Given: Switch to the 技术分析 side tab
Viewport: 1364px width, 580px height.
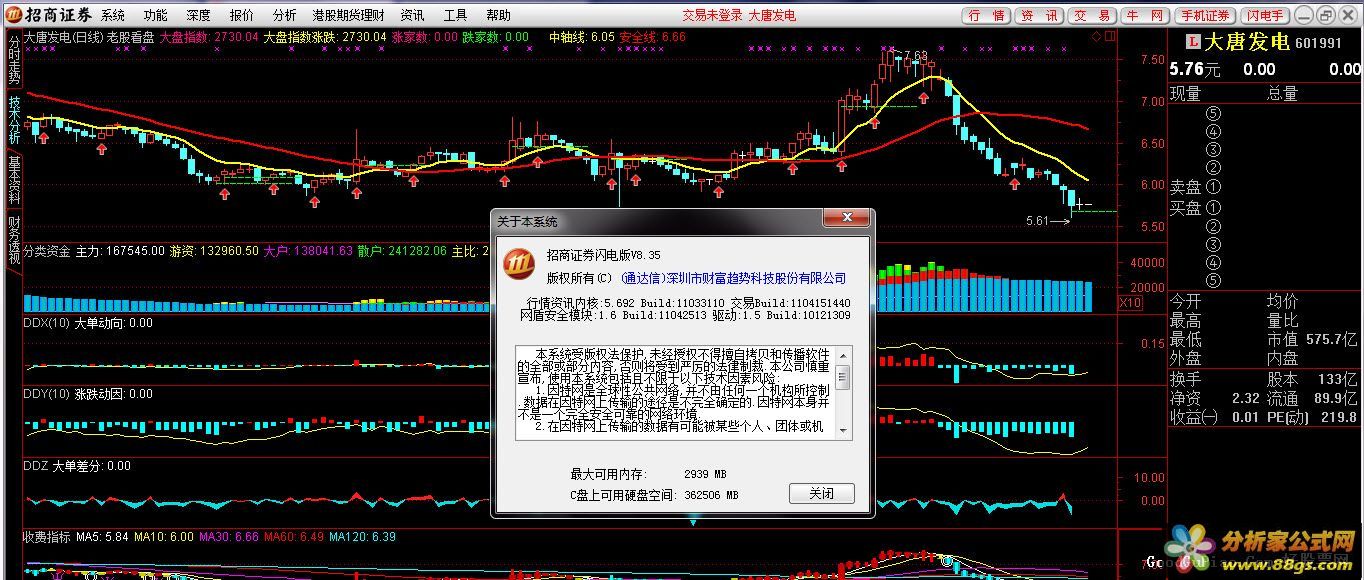Looking at the screenshot, I should pos(13,120).
